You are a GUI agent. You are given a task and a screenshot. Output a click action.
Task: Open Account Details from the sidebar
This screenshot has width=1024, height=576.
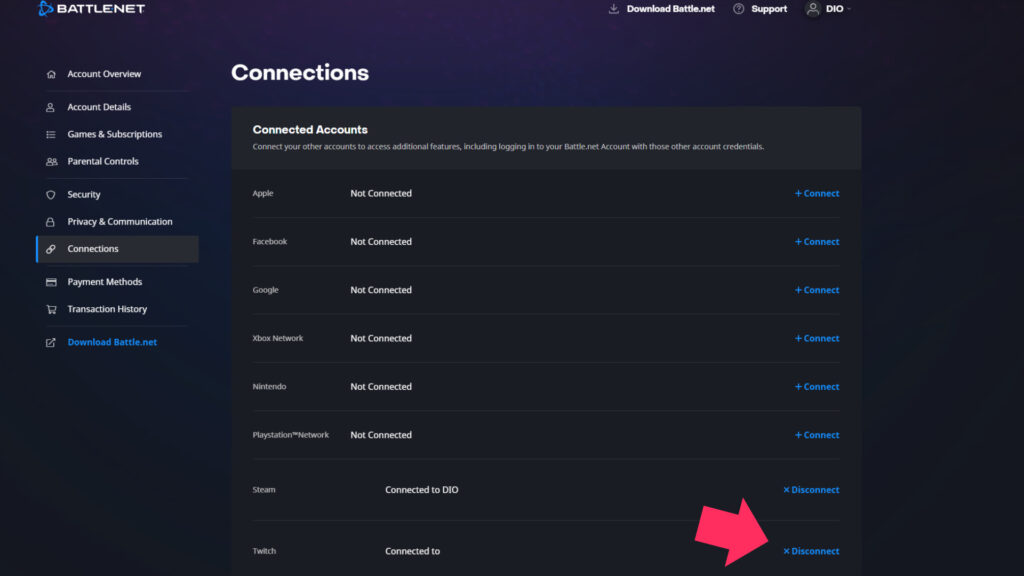tap(100, 107)
